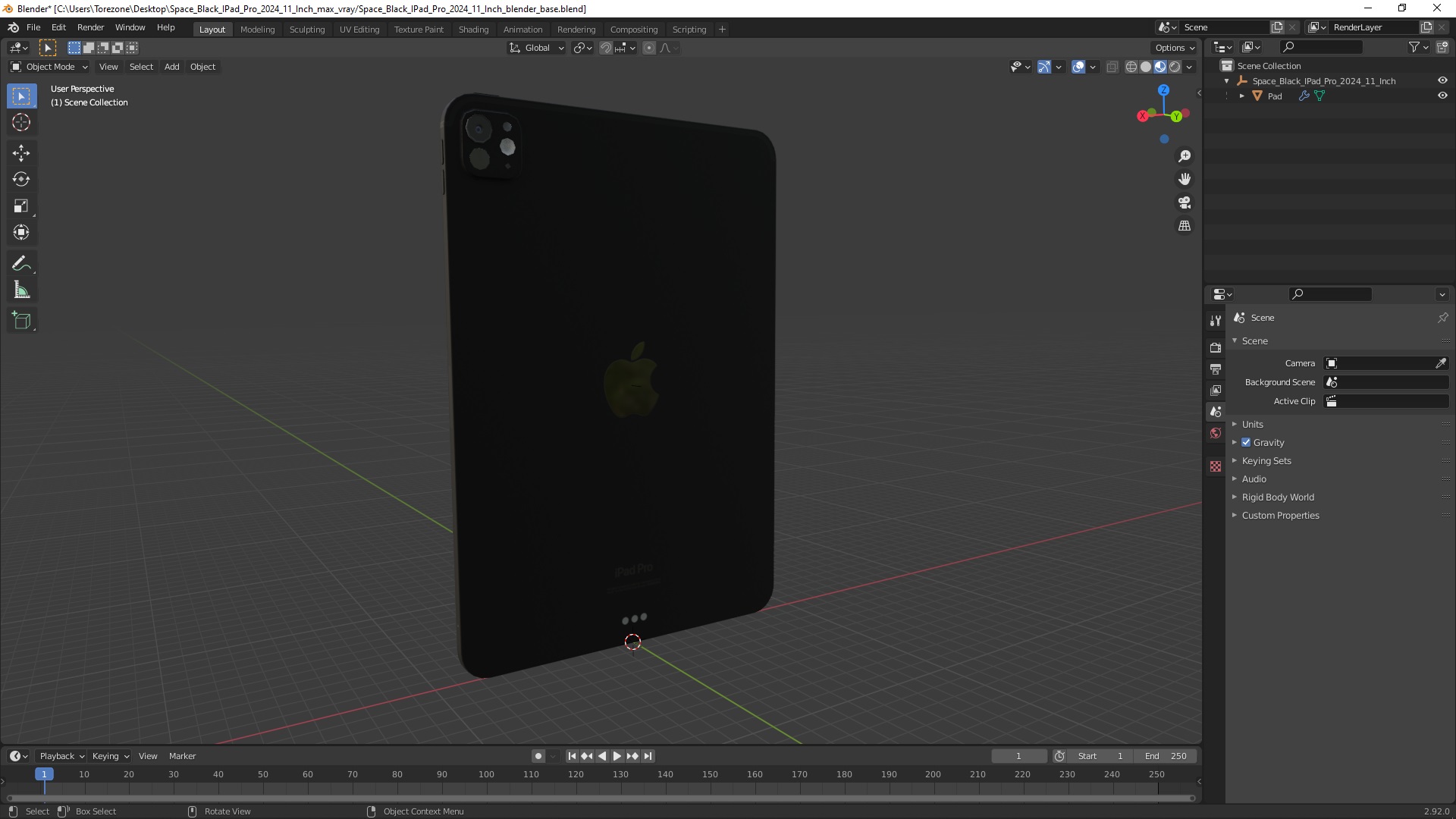Click the pan view hand icon
The width and height of the screenshot is (1456, 819).
1185,180
